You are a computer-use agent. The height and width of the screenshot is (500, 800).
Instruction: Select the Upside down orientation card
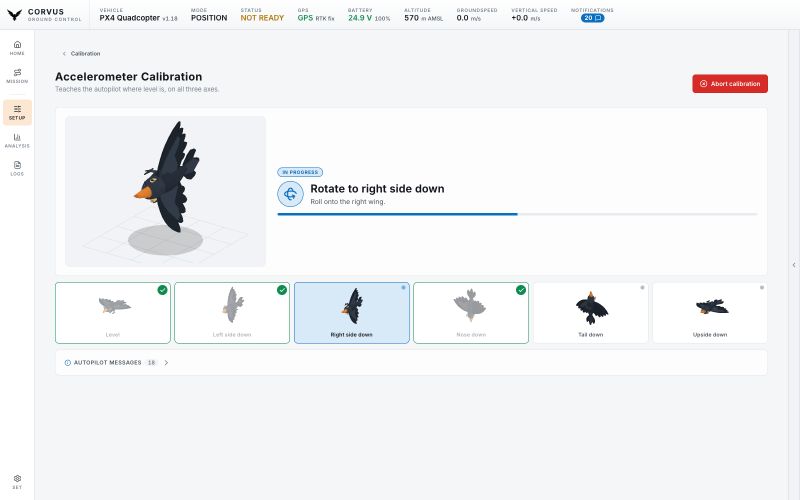pyautogui.click(x=710, y=313)
